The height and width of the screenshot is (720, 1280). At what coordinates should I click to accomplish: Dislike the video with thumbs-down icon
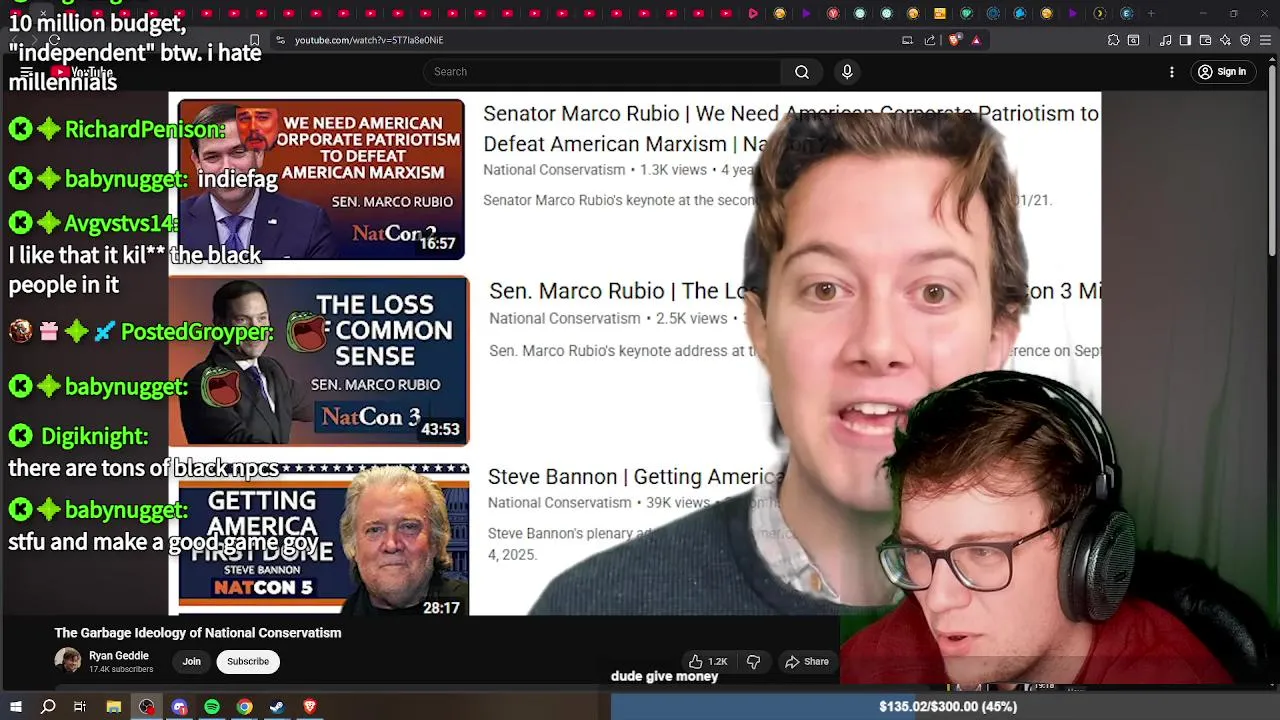(x=754, y=662)
